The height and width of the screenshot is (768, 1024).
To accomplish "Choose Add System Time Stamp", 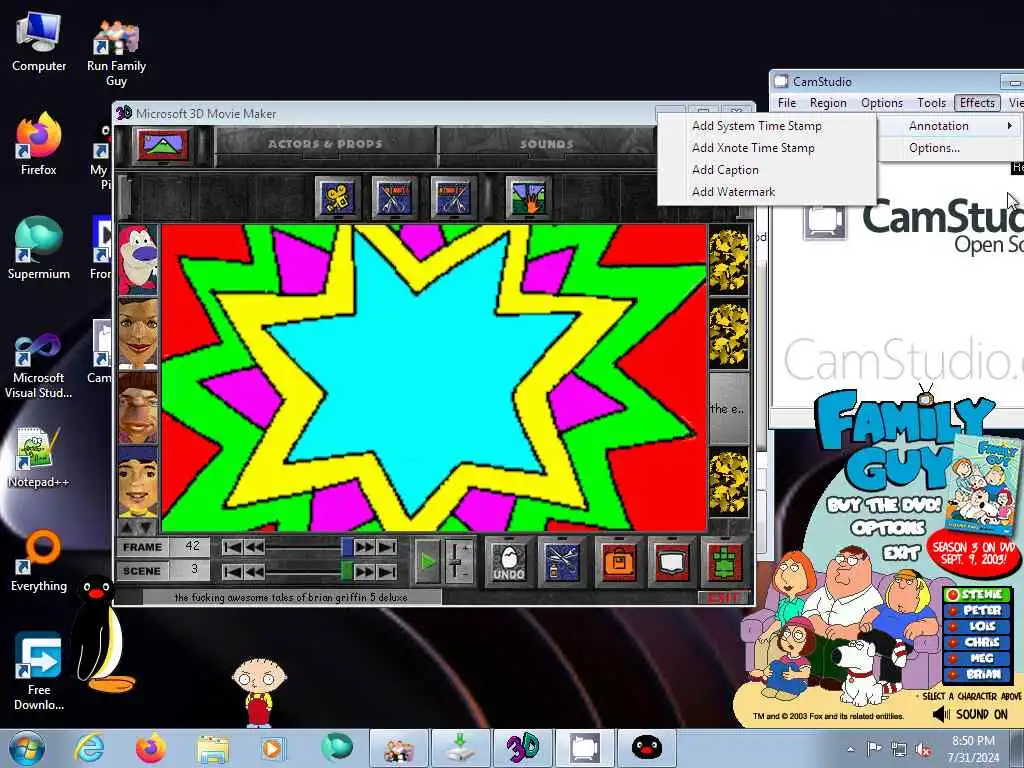I will pos(767,125).
